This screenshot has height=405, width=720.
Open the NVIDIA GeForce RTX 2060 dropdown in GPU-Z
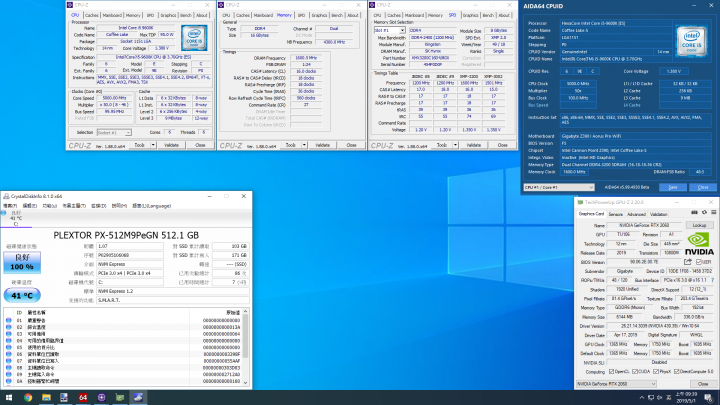pos(616,384)
